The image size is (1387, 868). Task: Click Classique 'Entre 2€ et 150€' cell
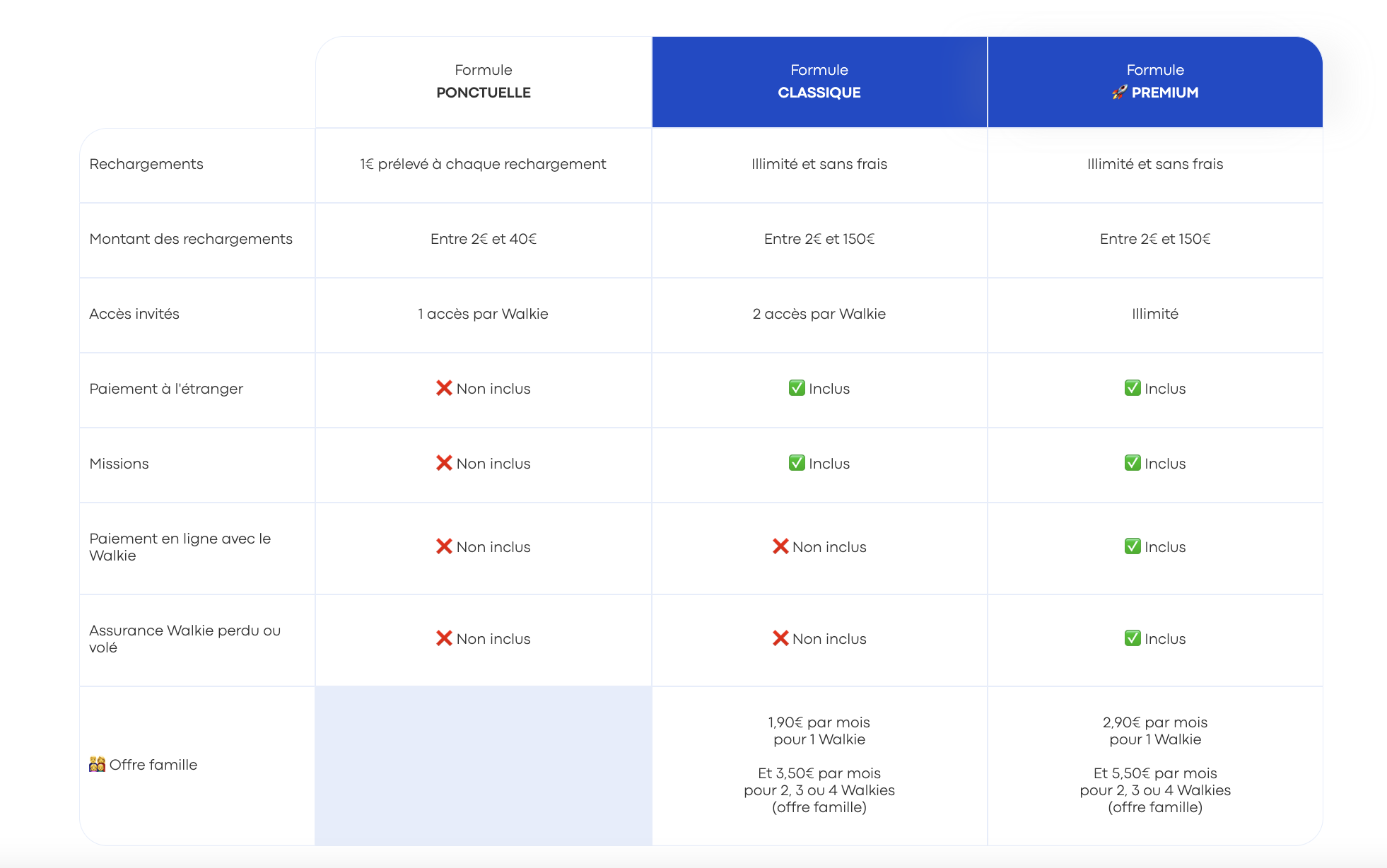(819, 239)
